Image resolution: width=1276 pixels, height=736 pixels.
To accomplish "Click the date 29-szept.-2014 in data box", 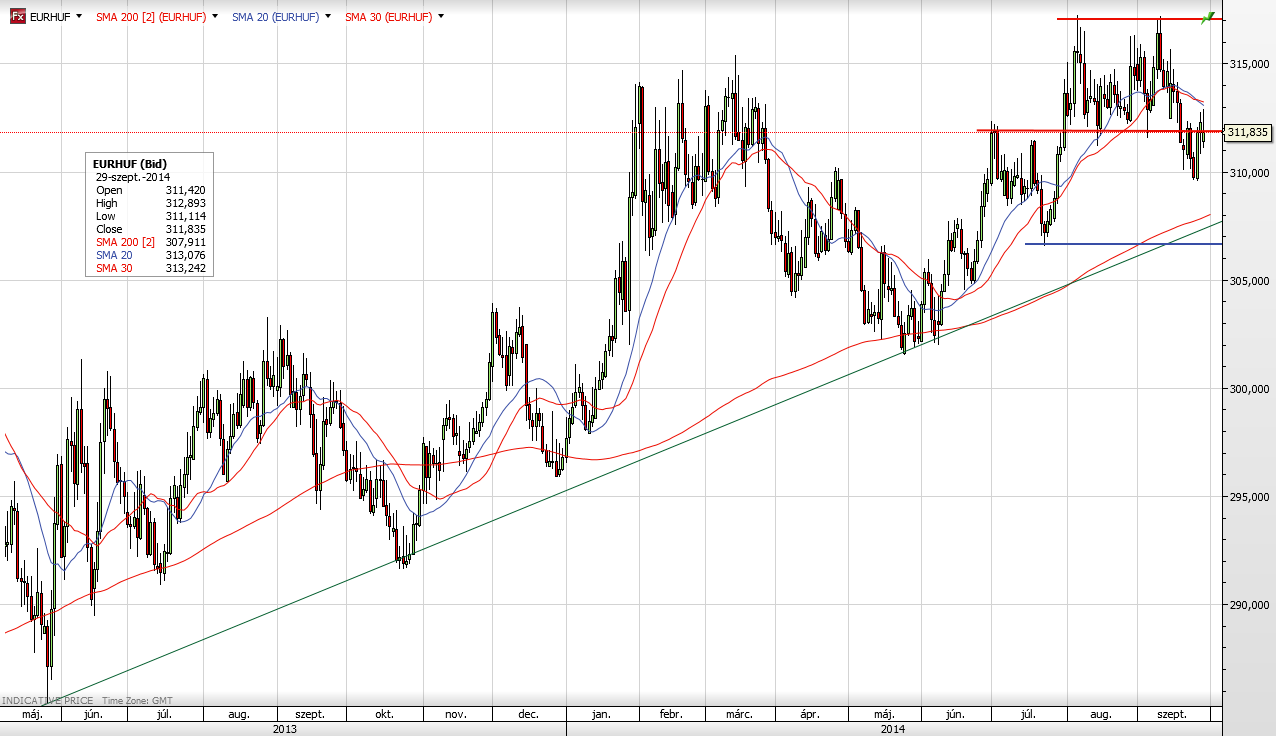I will [133, 177].
